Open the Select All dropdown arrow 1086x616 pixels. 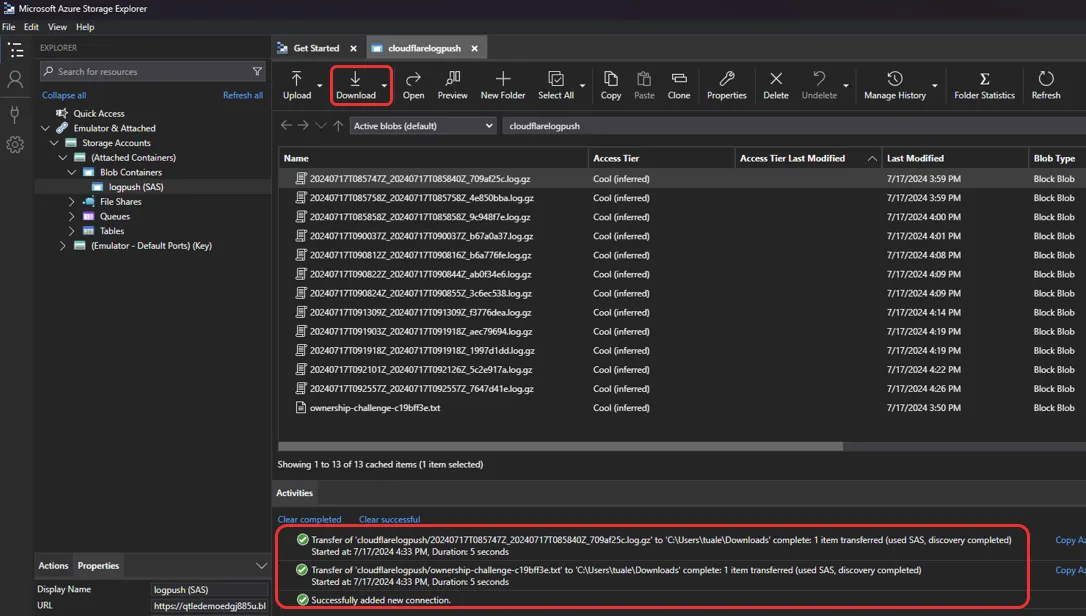[x=582, y=86]
